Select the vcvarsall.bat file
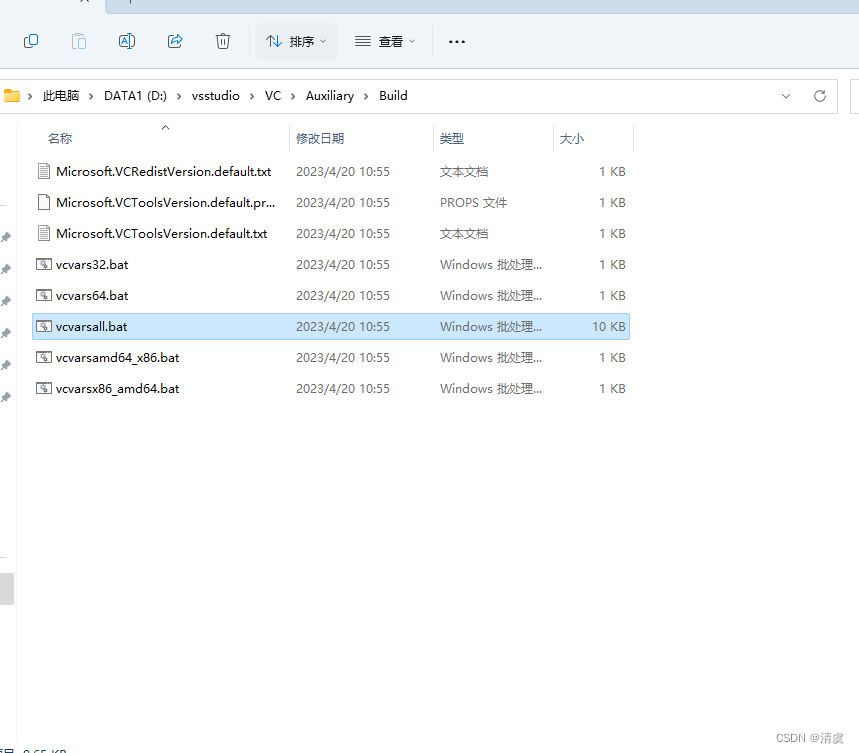 92,327
